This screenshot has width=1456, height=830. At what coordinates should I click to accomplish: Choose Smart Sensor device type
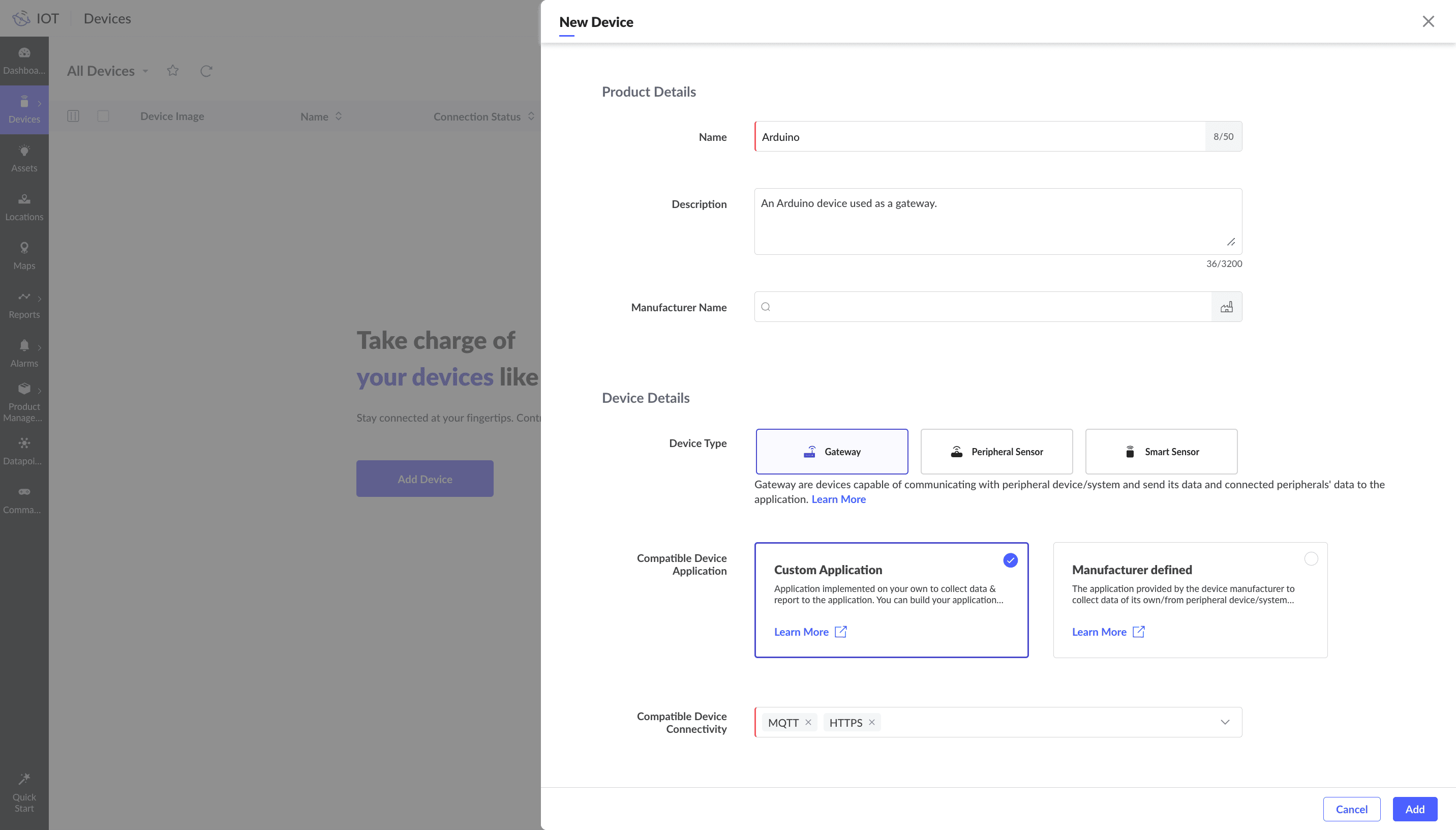(x=1161, y=452)
